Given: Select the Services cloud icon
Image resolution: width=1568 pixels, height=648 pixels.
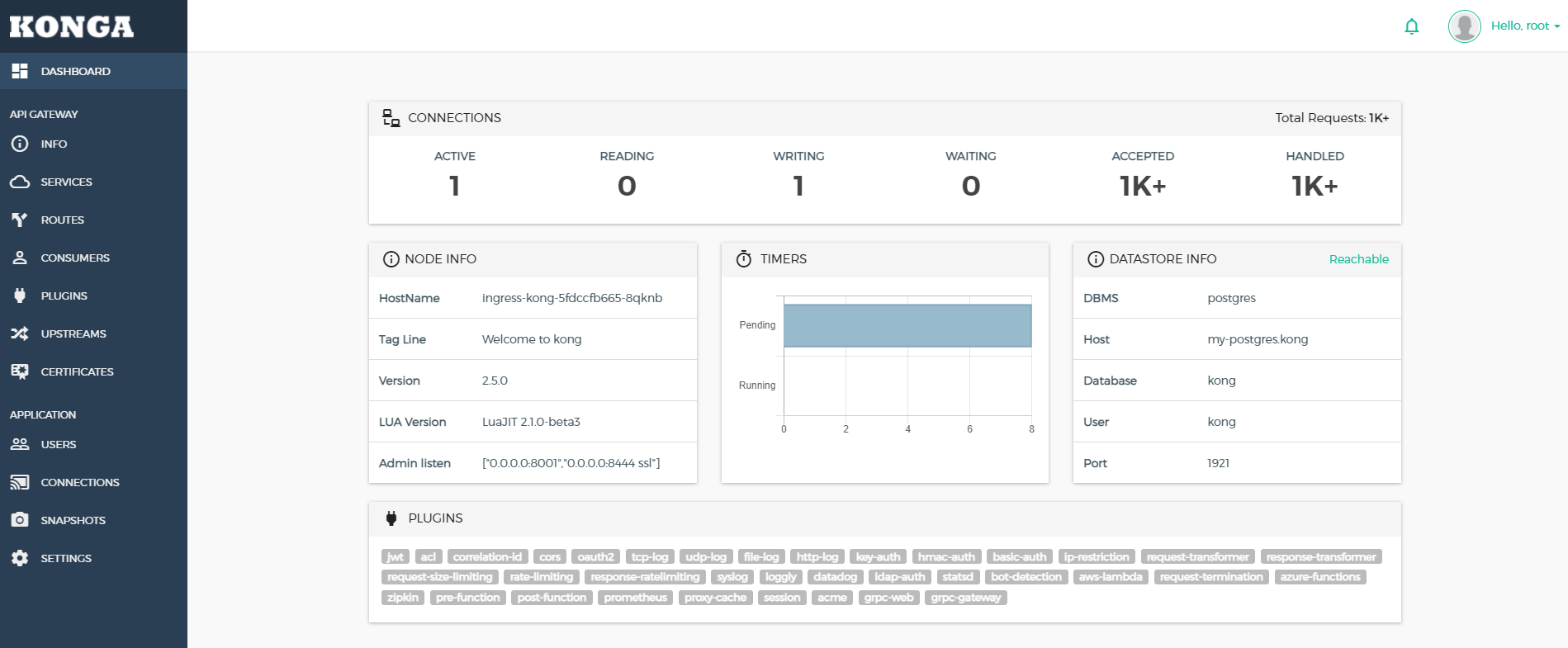Looking at the screenshot, I should tap(20, 182).
